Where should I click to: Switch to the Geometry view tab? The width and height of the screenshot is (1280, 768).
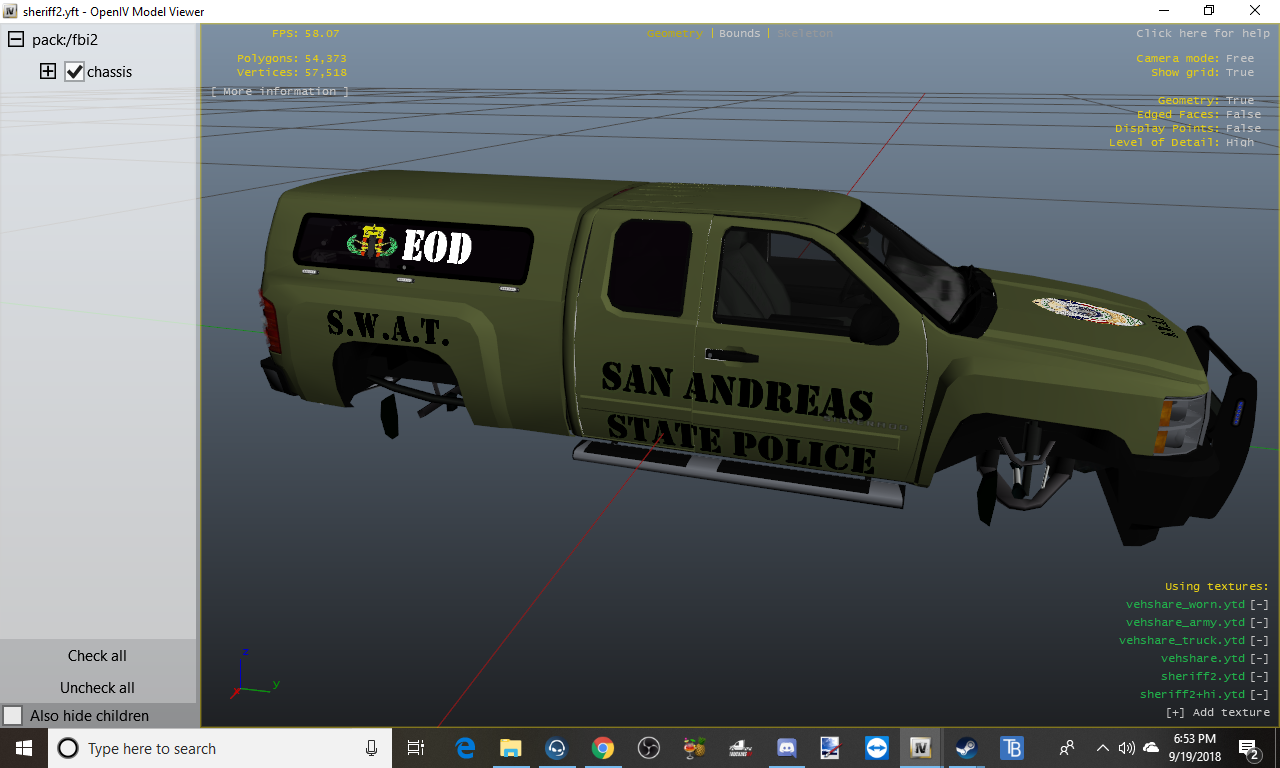click(x=675, y=34)
